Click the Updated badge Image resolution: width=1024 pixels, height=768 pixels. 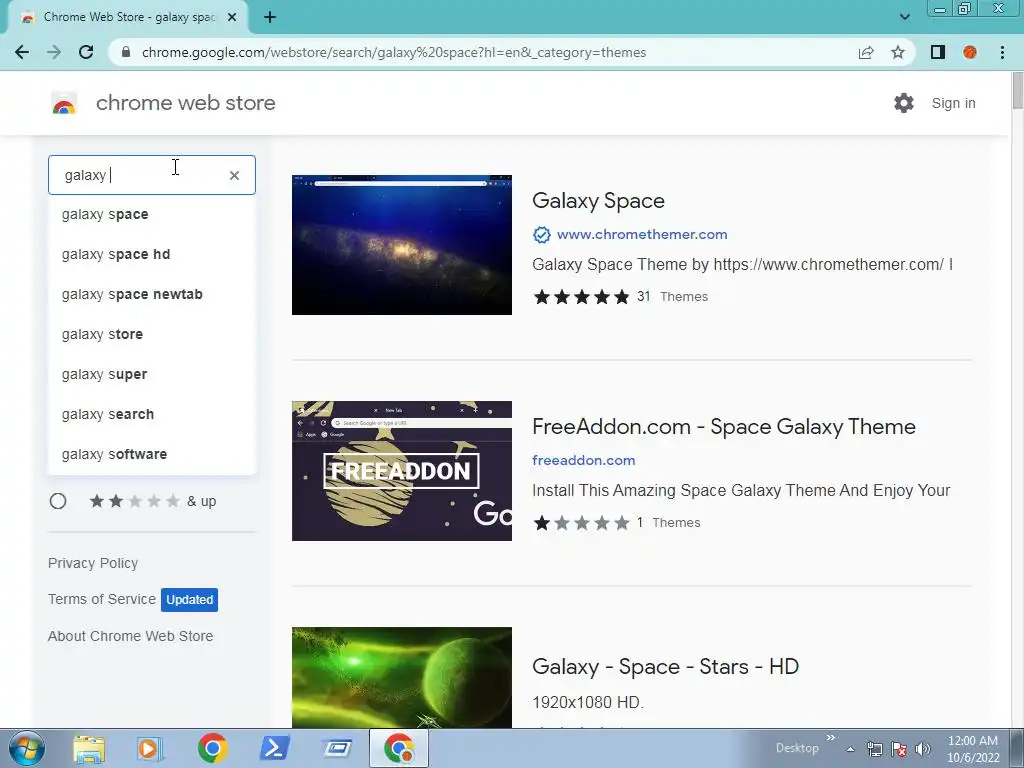189,600
